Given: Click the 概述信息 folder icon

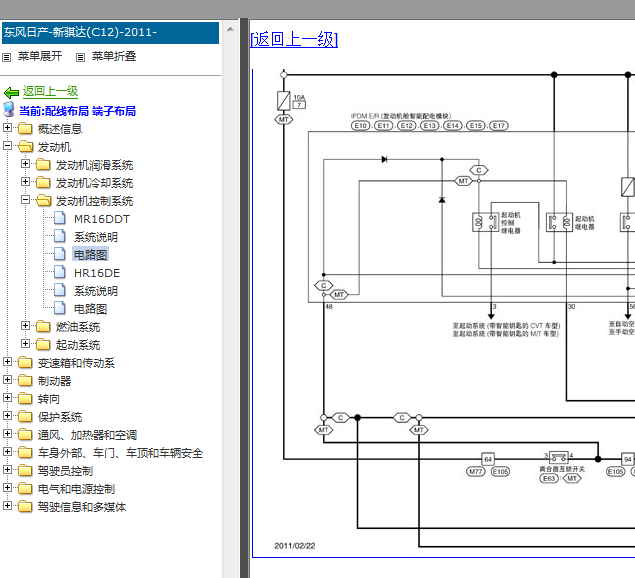Looking at the screenshot, I should [25, 128].
